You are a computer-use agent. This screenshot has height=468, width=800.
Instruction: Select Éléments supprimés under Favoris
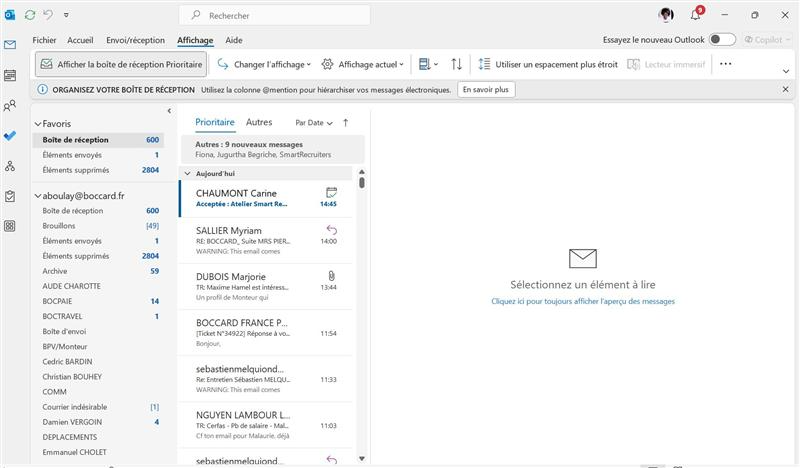(98, 170)
